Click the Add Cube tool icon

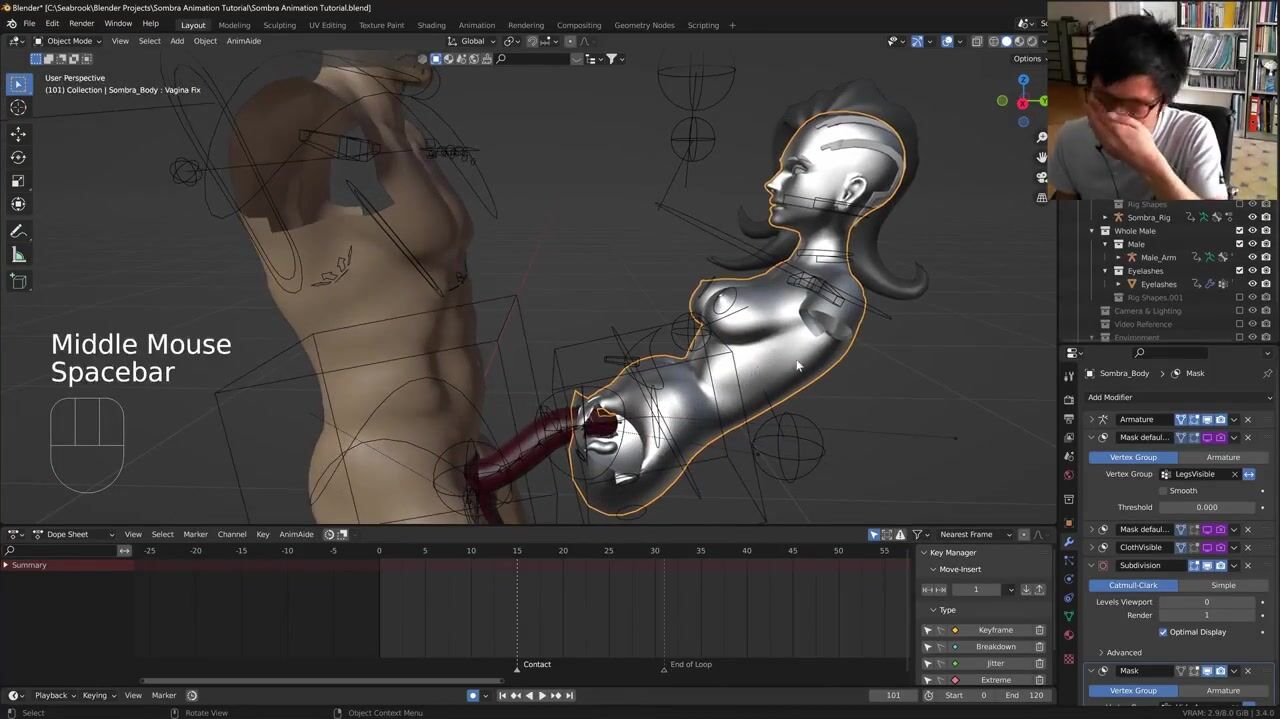[18, 282]
